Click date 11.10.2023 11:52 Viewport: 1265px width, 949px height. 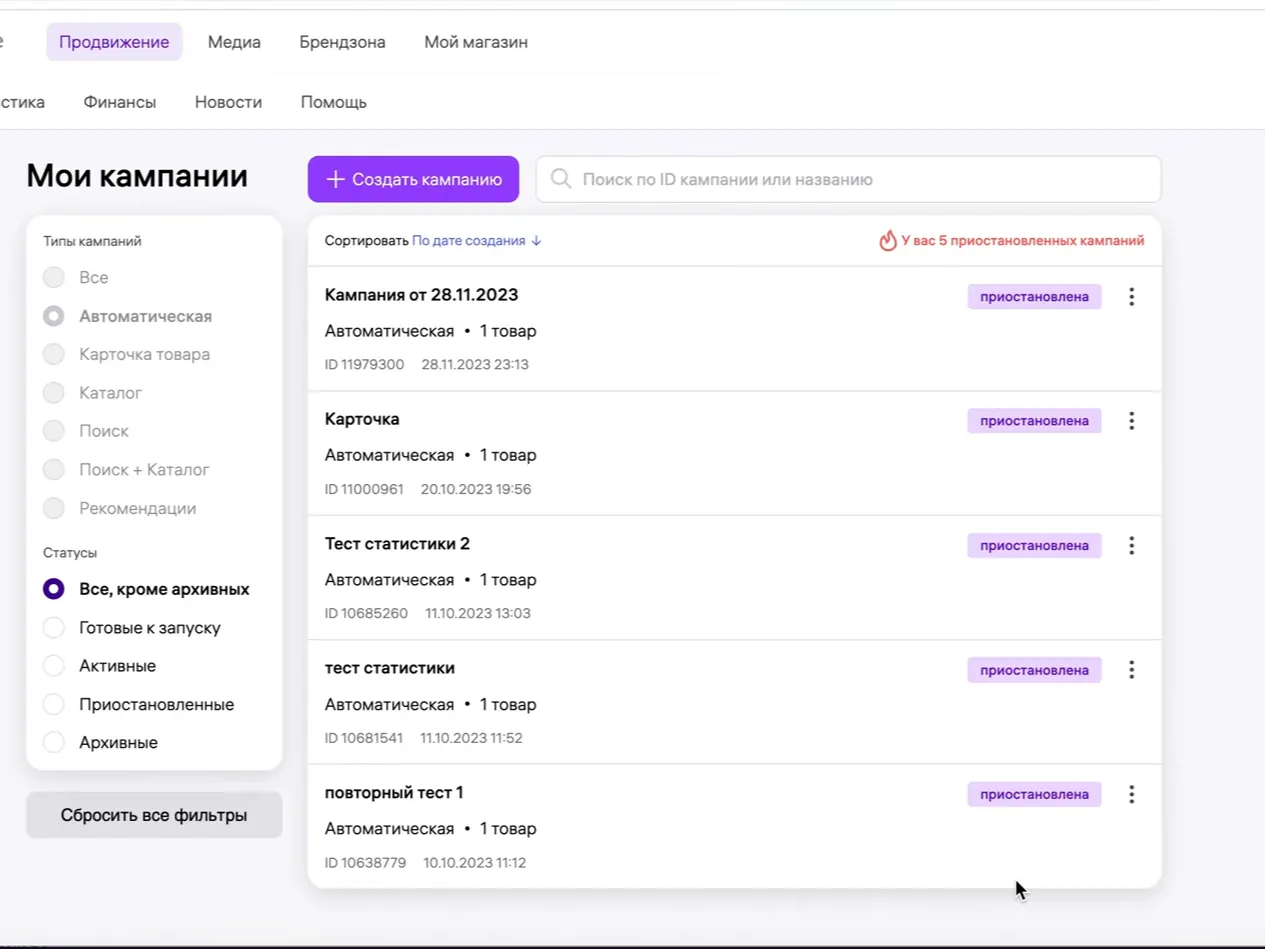tap(471, 738)
